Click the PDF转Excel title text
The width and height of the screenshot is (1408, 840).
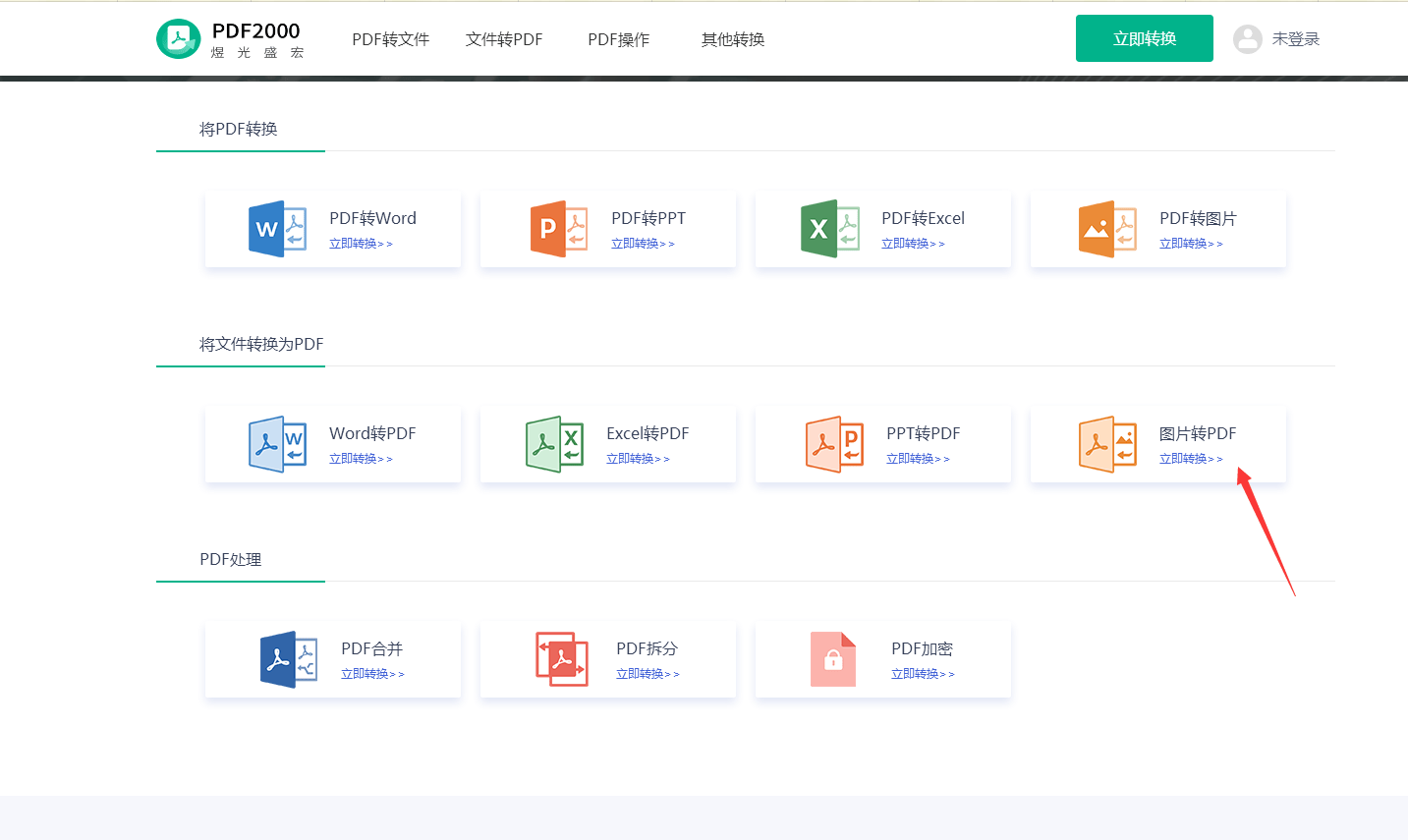923,218
